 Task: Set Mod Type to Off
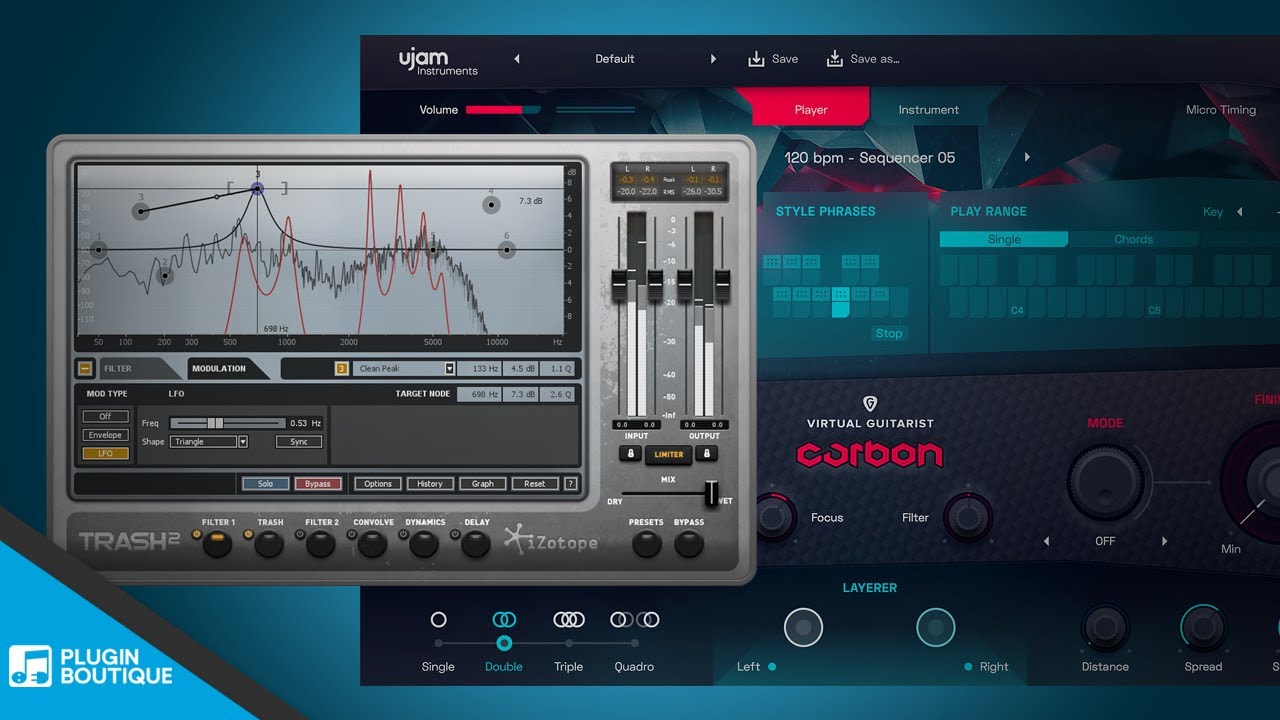105,416
